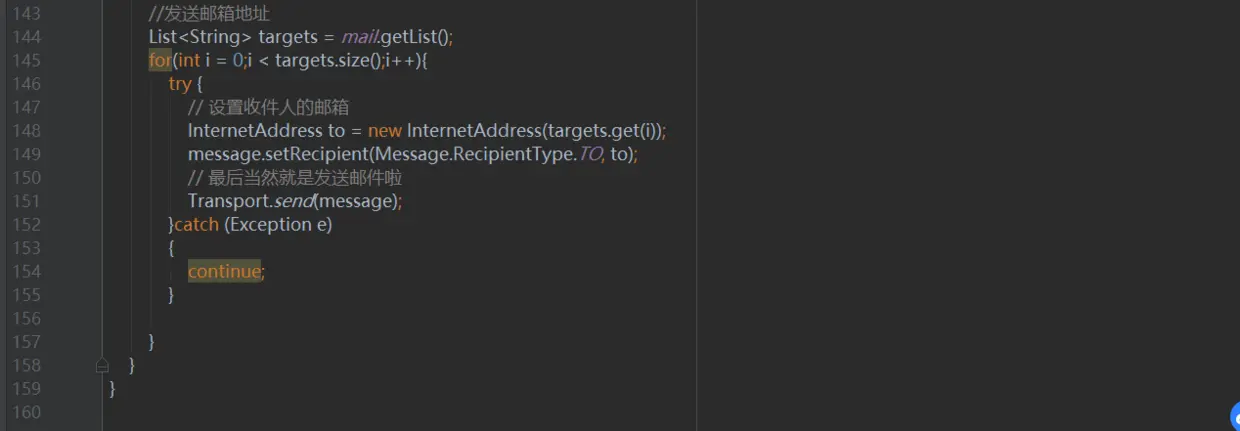This screenshot has width=1240, height=431.
Task: Place cursor on highlighted 'continue' keyword
Action: [x=224, y=271]
